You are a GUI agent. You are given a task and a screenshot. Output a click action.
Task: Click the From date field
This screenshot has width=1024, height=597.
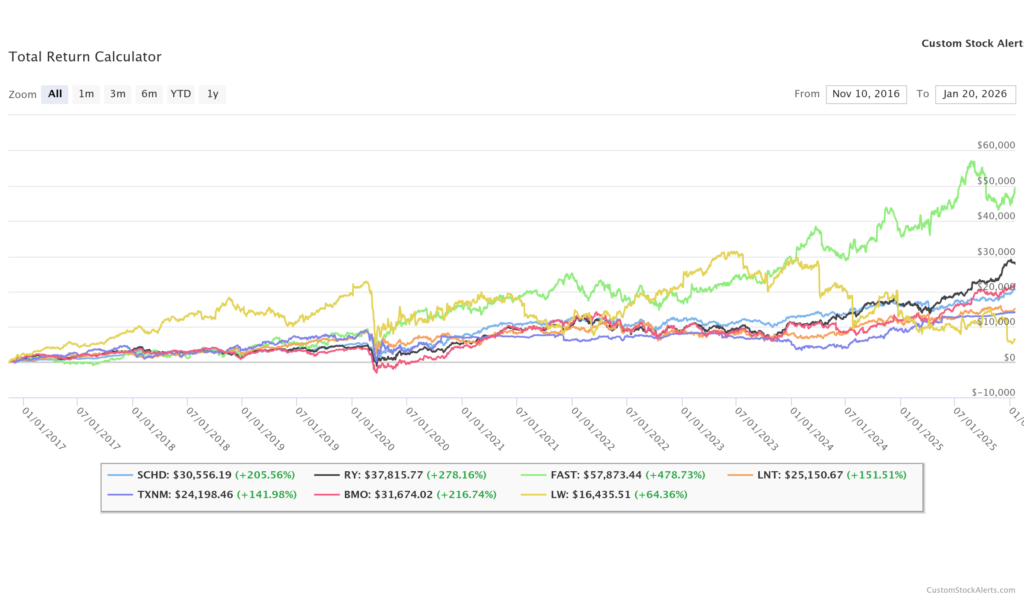point(866,94)
